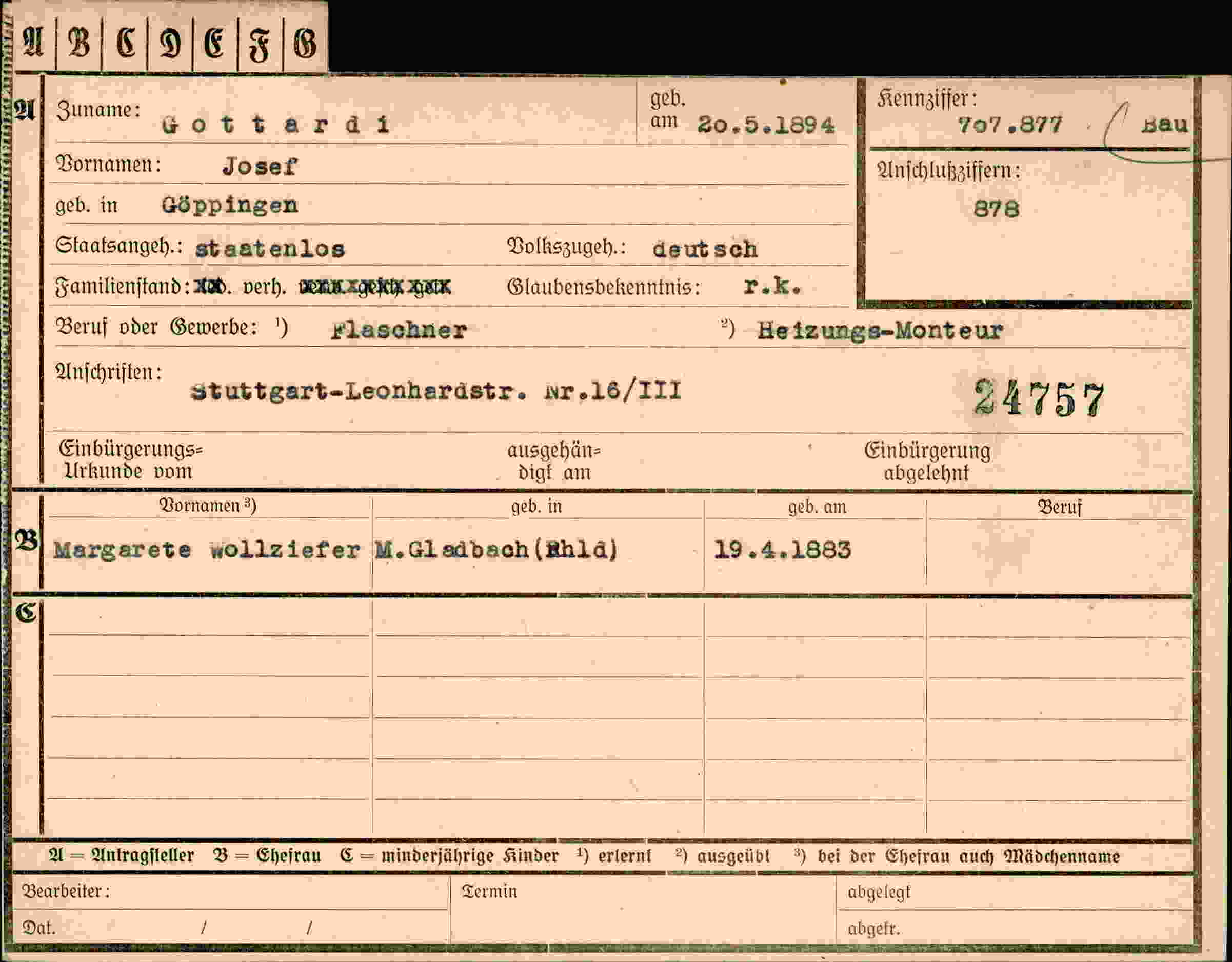Screen dimensions: 1232x962
Task: Click the ethnicity value 'deutsch'
Action: coord(705,249)
